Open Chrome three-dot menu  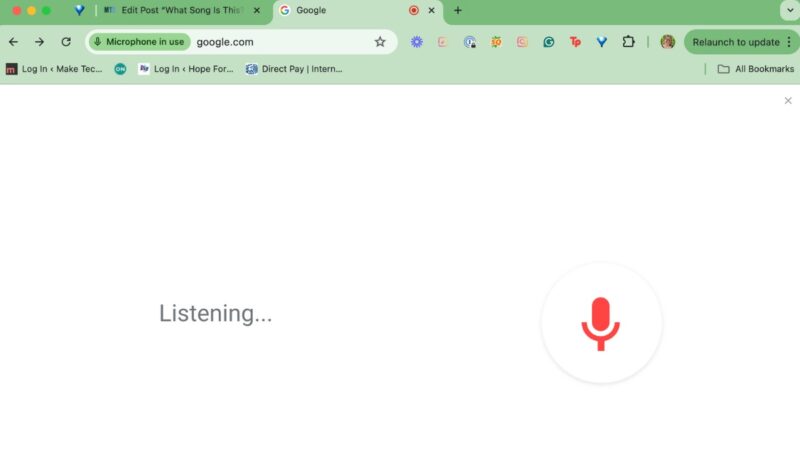(789, 42)
